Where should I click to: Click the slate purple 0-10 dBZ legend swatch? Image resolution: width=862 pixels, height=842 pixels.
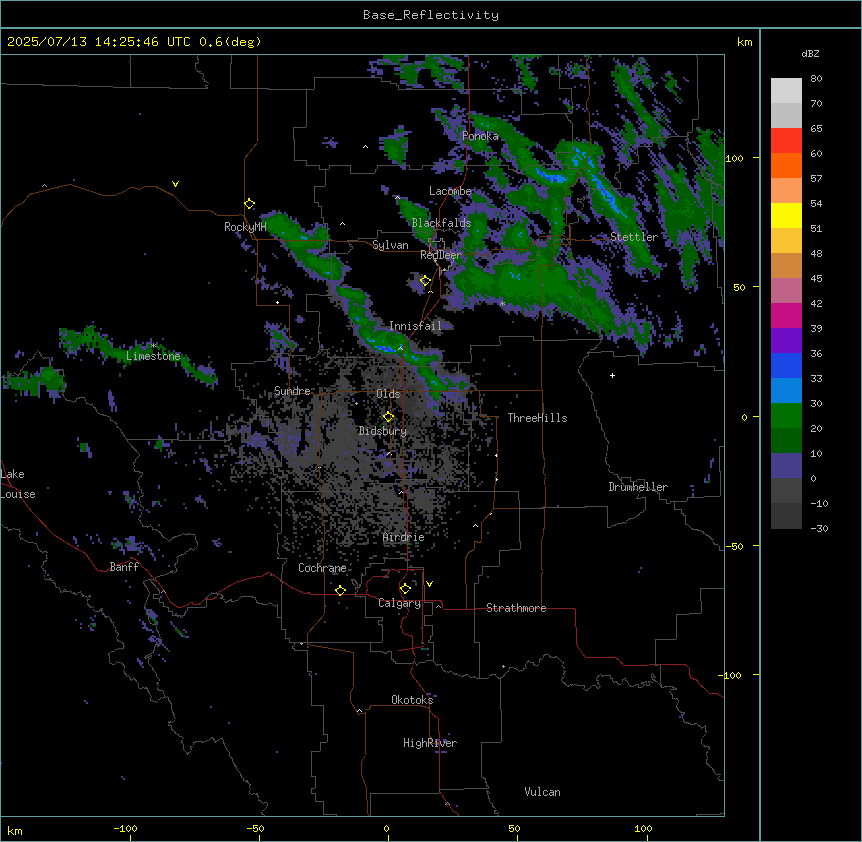[786, 466]
